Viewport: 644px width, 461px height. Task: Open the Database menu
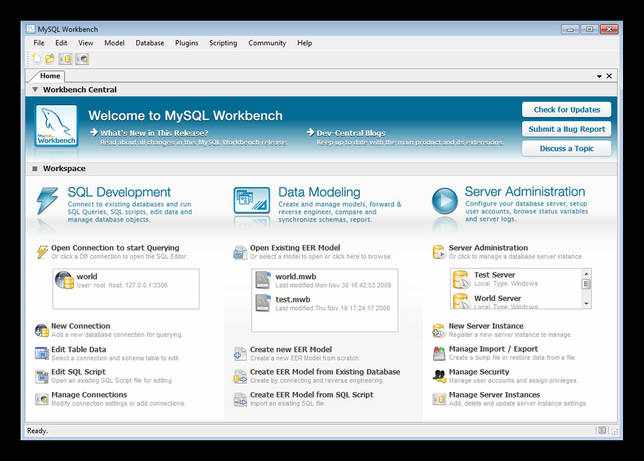150,43
